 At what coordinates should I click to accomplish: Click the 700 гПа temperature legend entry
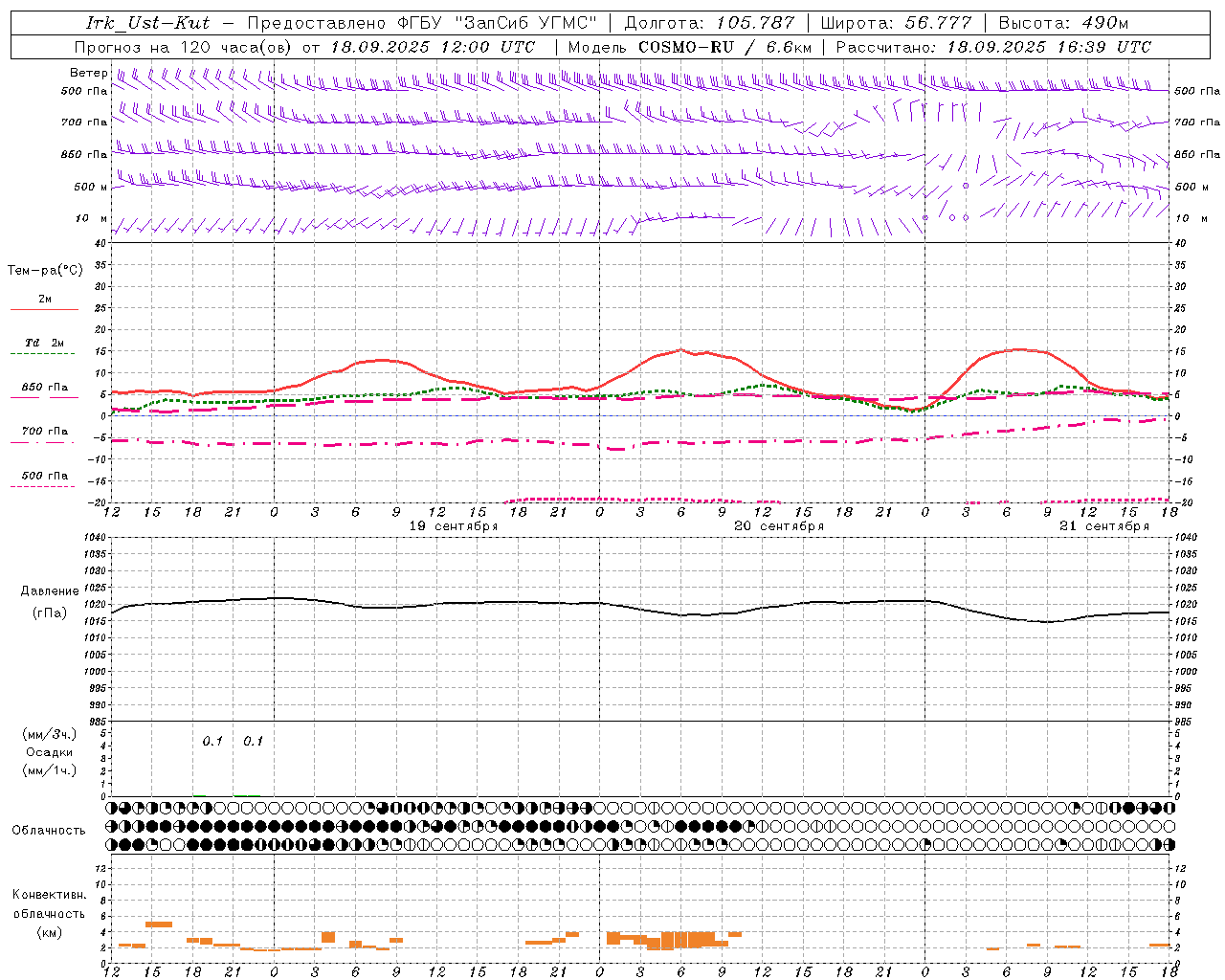tap(45, 432)
